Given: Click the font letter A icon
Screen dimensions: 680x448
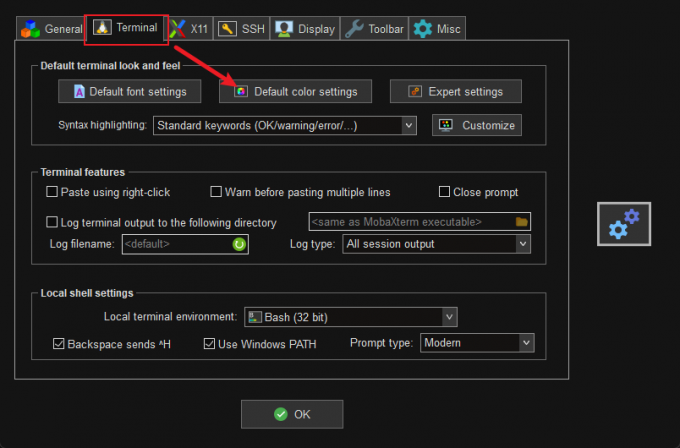Looking at the screenshot, I should click(79, 92).
